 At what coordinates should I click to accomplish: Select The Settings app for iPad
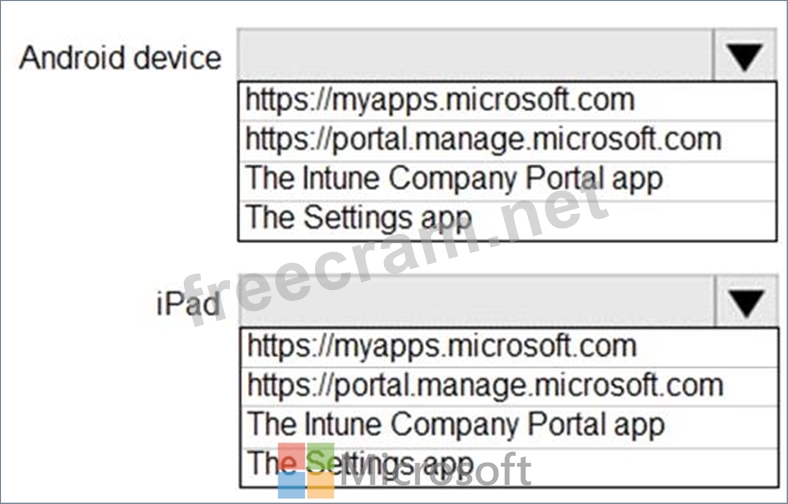[x=510, y=467]
